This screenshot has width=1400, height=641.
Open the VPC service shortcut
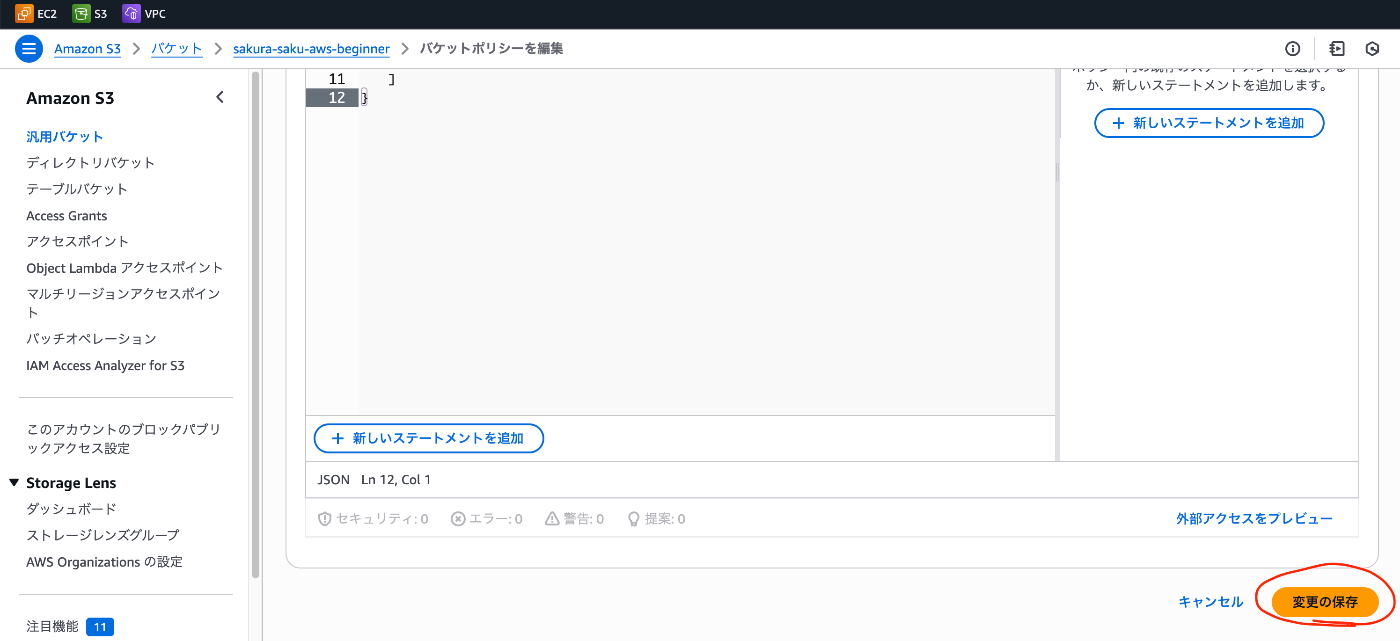144,14
